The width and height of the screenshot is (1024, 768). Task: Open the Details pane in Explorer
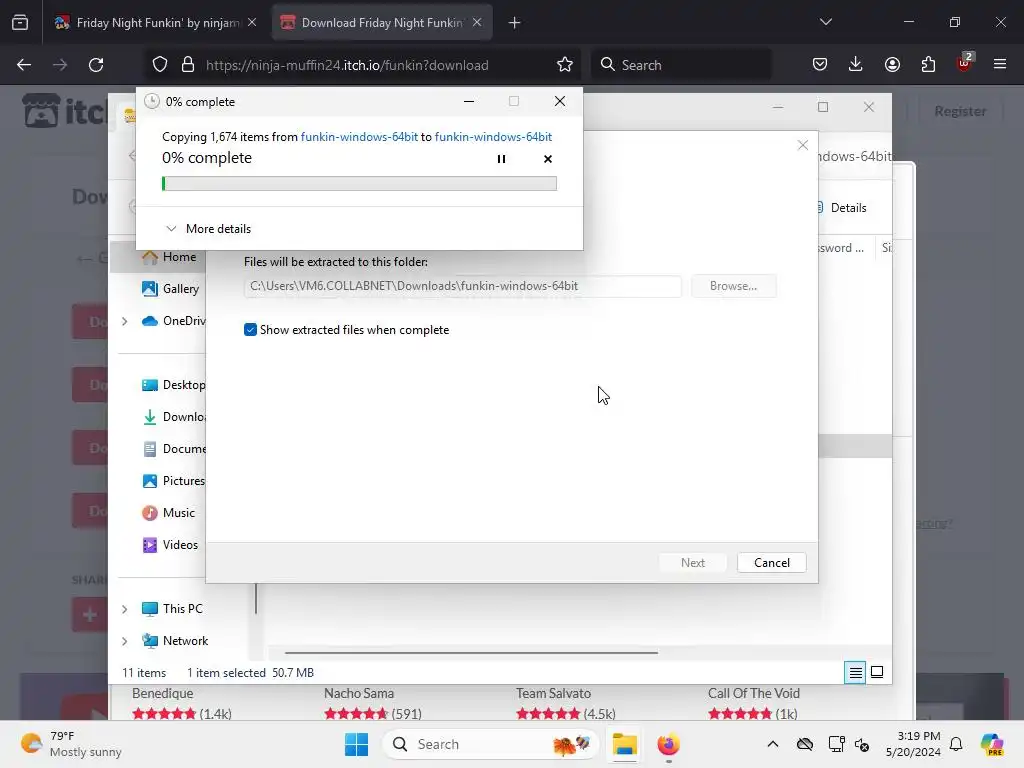pyautogui.click(x=842, y=208)
